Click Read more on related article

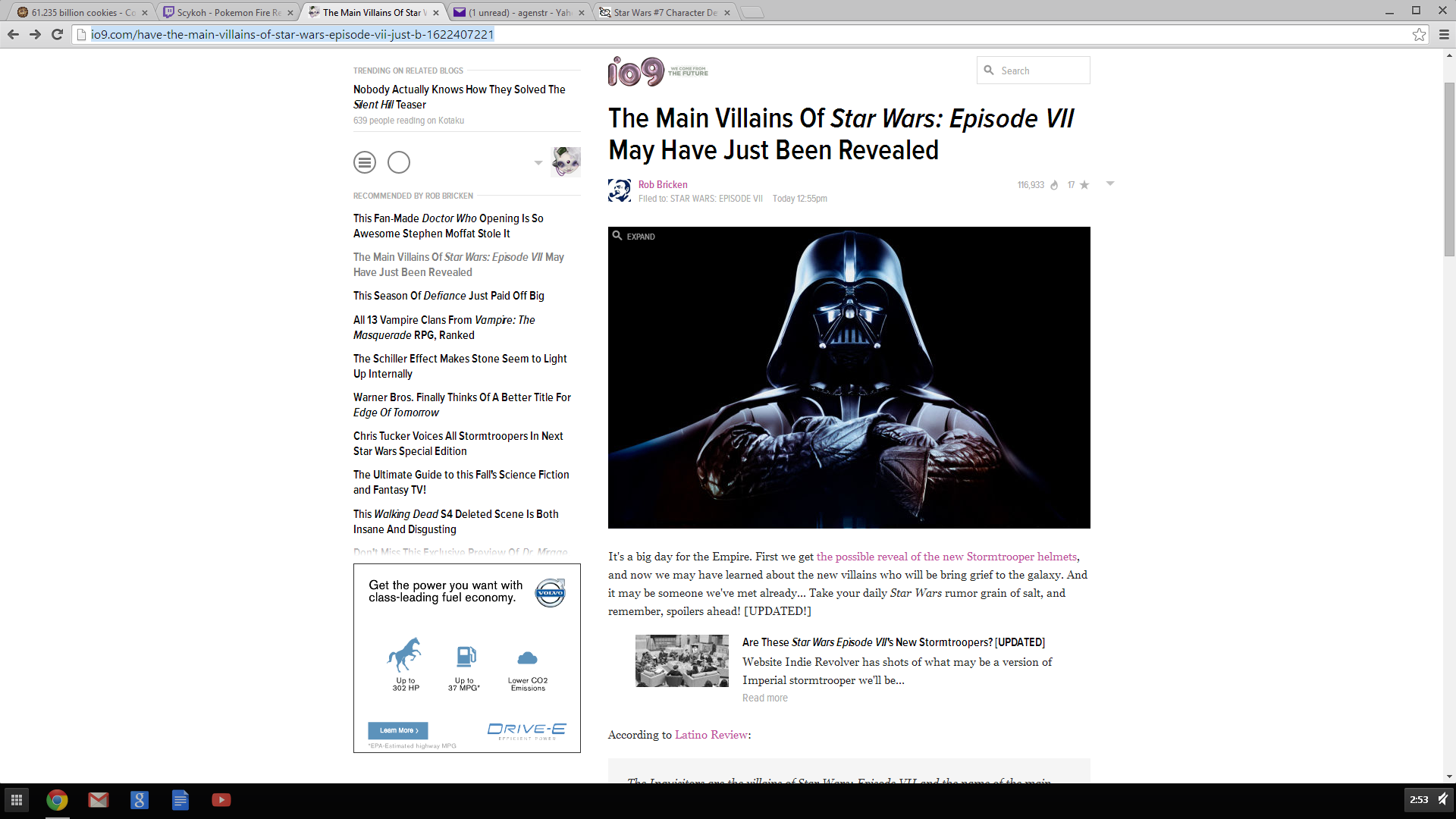[x=764, y=698]
